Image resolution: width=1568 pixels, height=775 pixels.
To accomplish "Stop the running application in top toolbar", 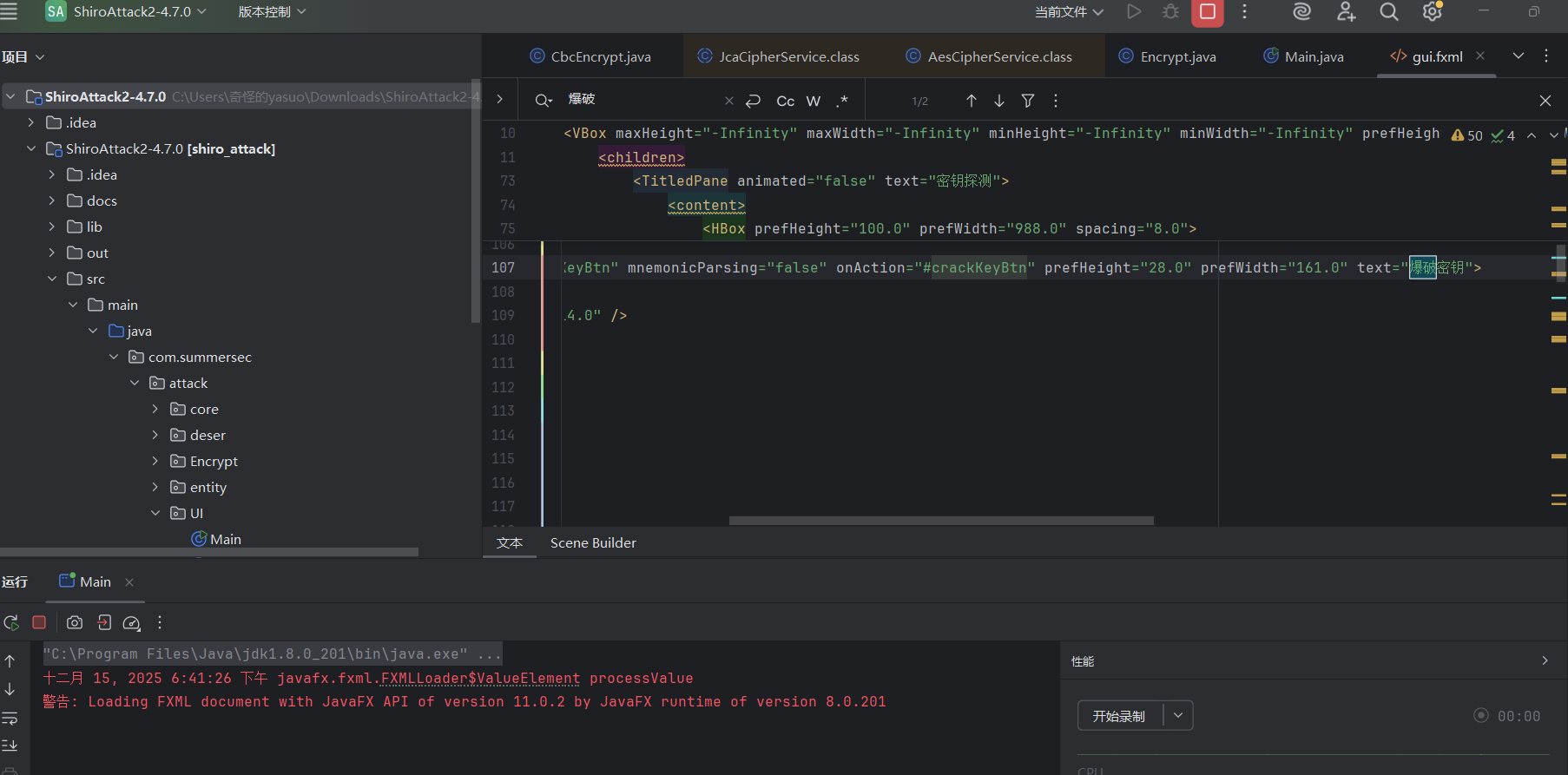I will pos(1207,12).
